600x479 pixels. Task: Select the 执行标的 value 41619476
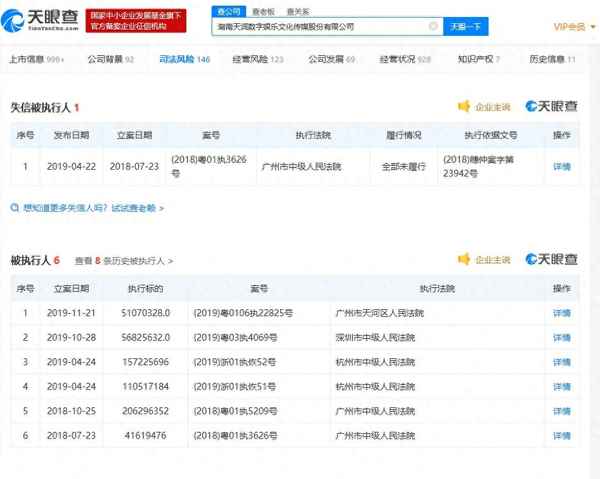[x=145, y=435]
